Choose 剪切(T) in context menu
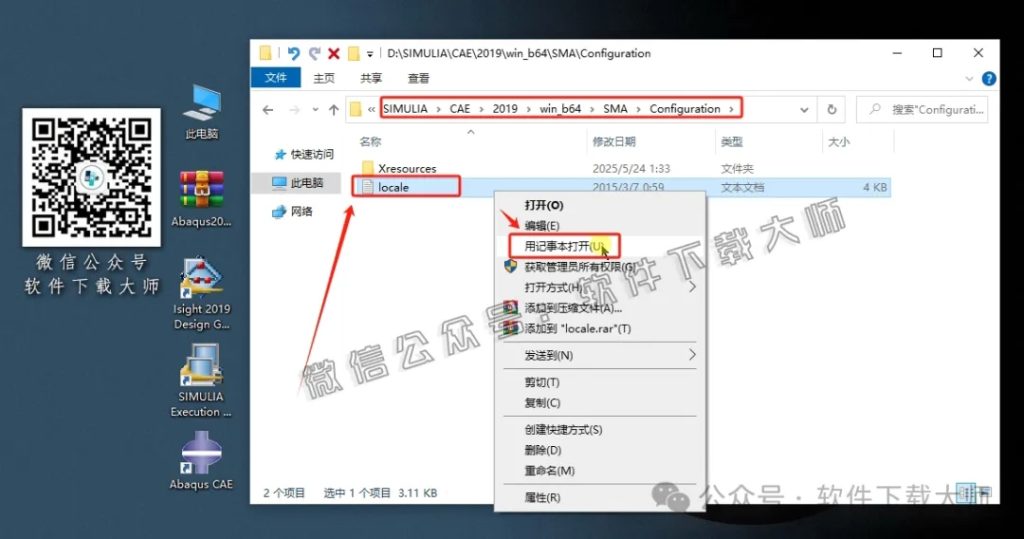 click(x=600, y=382)
